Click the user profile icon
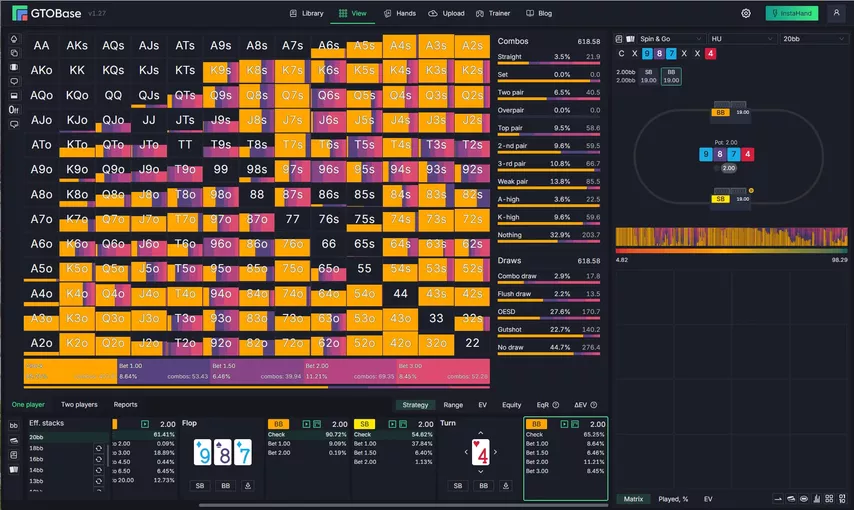The height and width of the screenshot is (510, 854). [x=836, y=14]
